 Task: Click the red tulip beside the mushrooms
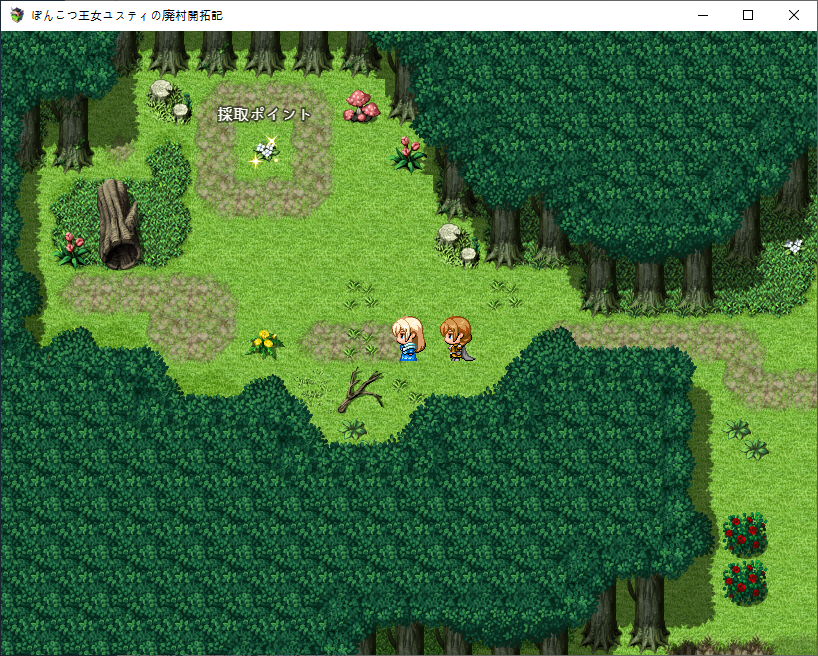[x=408, y=154]
